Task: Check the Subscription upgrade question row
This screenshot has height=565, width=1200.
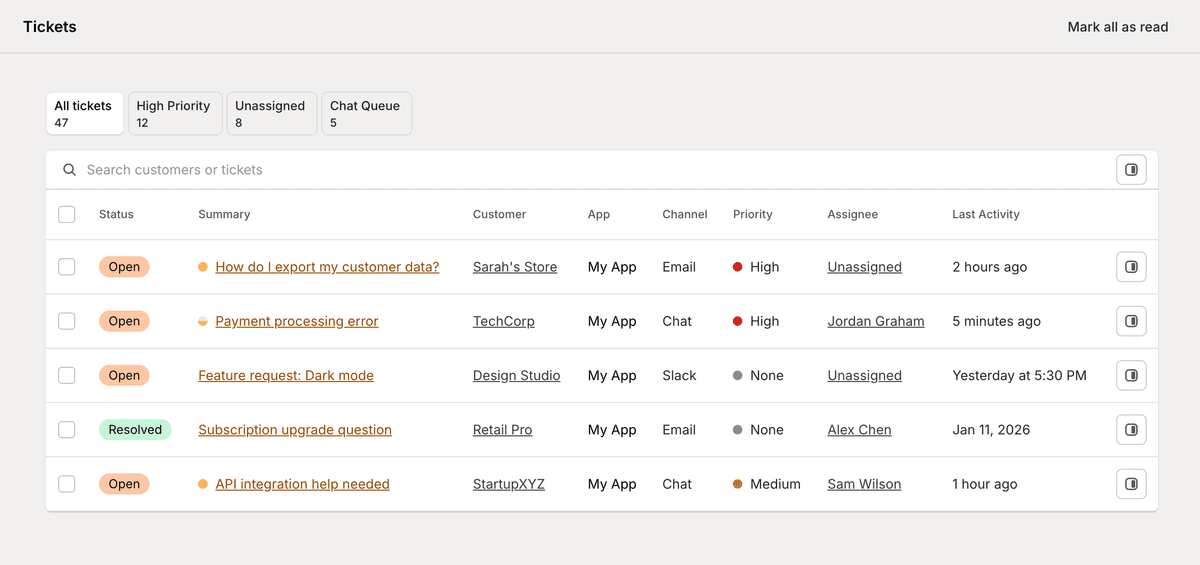Action: pyautogui.click(x=67, y=430)
